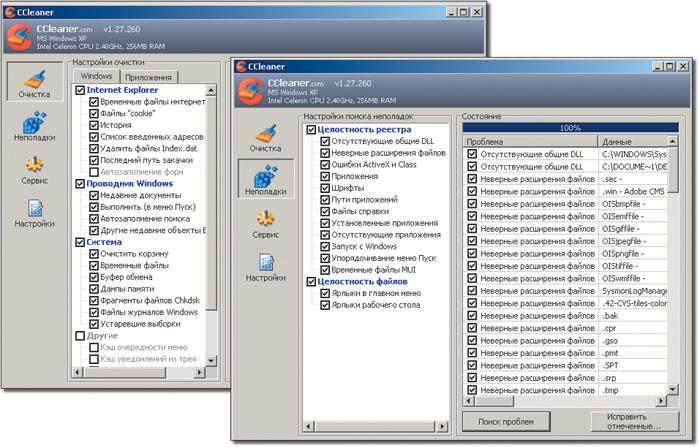Viewport: 700px width, 448px height.
Task: Switch to the Приложения tab
Action: coord(149,77)
